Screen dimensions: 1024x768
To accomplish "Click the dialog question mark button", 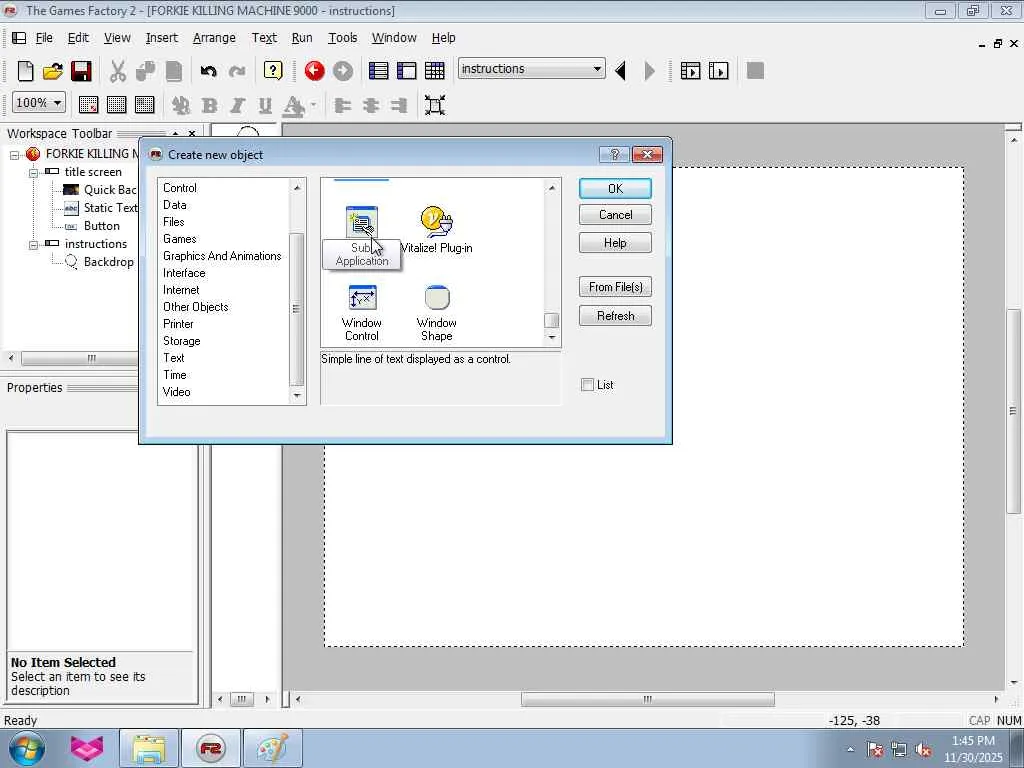I will pos(614,154).
